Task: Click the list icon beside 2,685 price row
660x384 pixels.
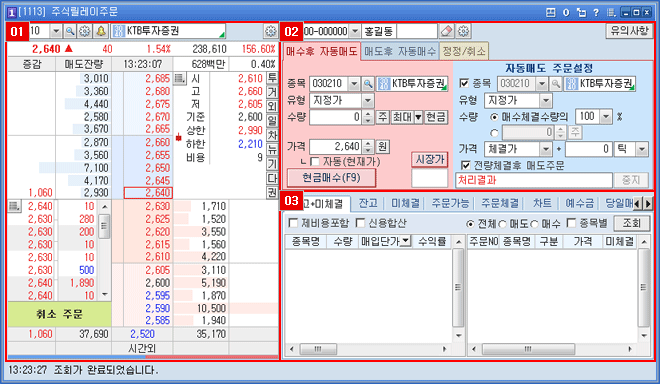Action: (179, 78)
